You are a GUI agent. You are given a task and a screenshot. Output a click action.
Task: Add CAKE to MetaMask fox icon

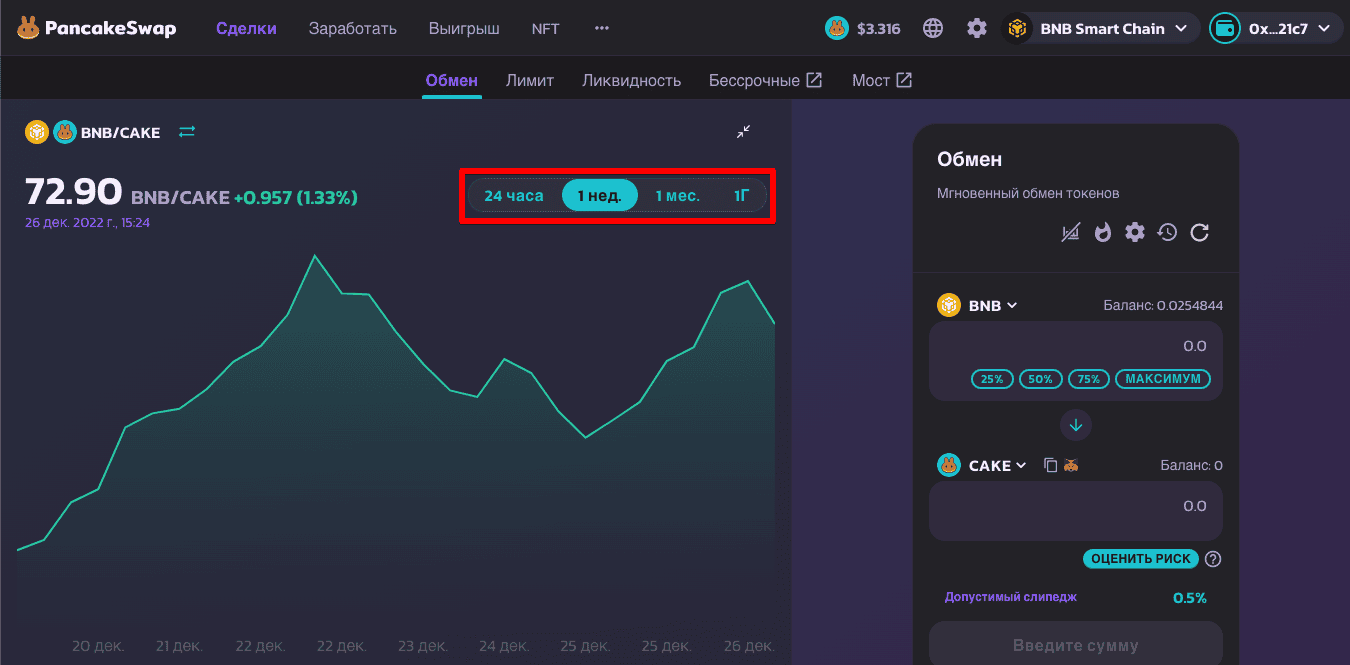[x=1071, y=465]
